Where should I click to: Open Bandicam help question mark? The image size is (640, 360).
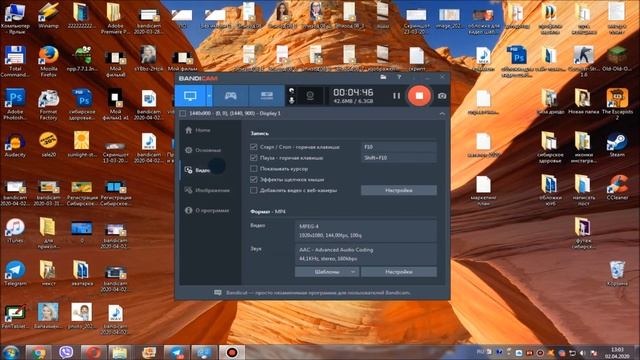(399, 77)
